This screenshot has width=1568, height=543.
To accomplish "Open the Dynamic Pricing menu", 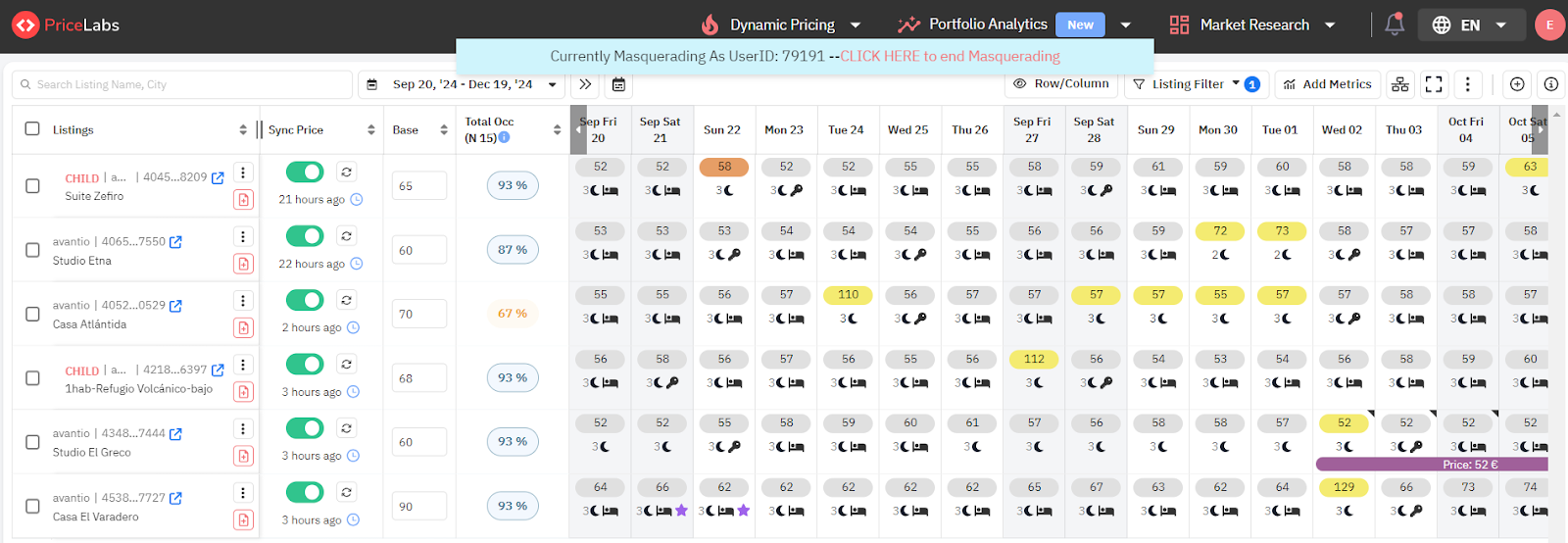I will (x=782, y=25).
